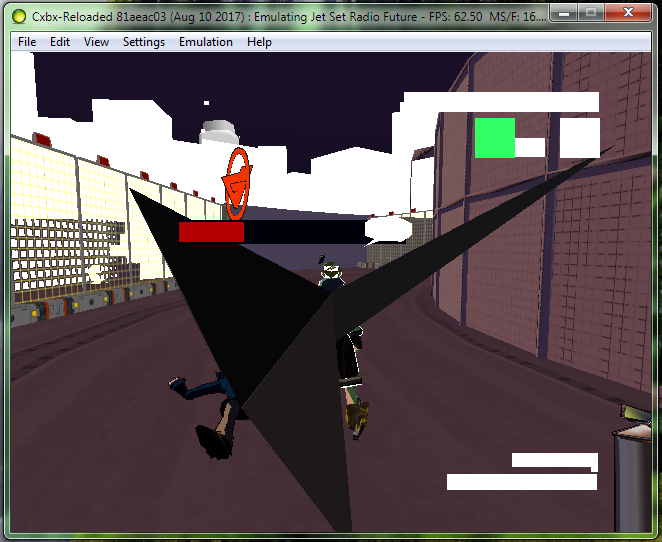Click the green square in game HUD
Image resolution: width=662 pixels, height=542 pixels.
[495, 138]
